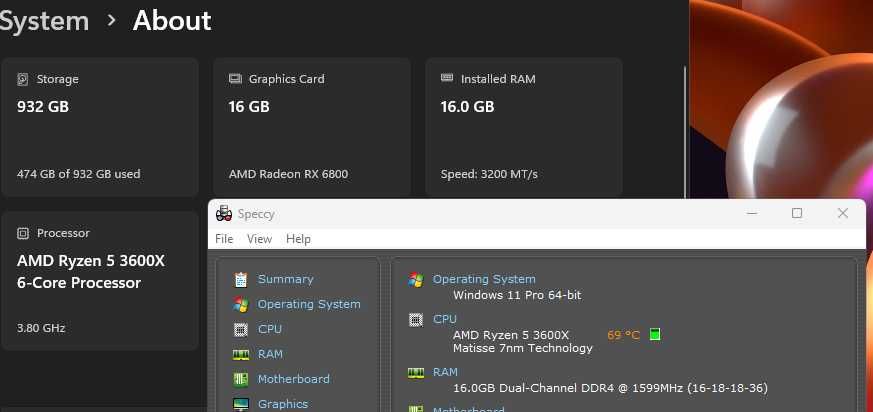Viewport: 873px width, 412px height.
Task: Select Motherboard in Speccy sidebar
Action: (293, 379)
